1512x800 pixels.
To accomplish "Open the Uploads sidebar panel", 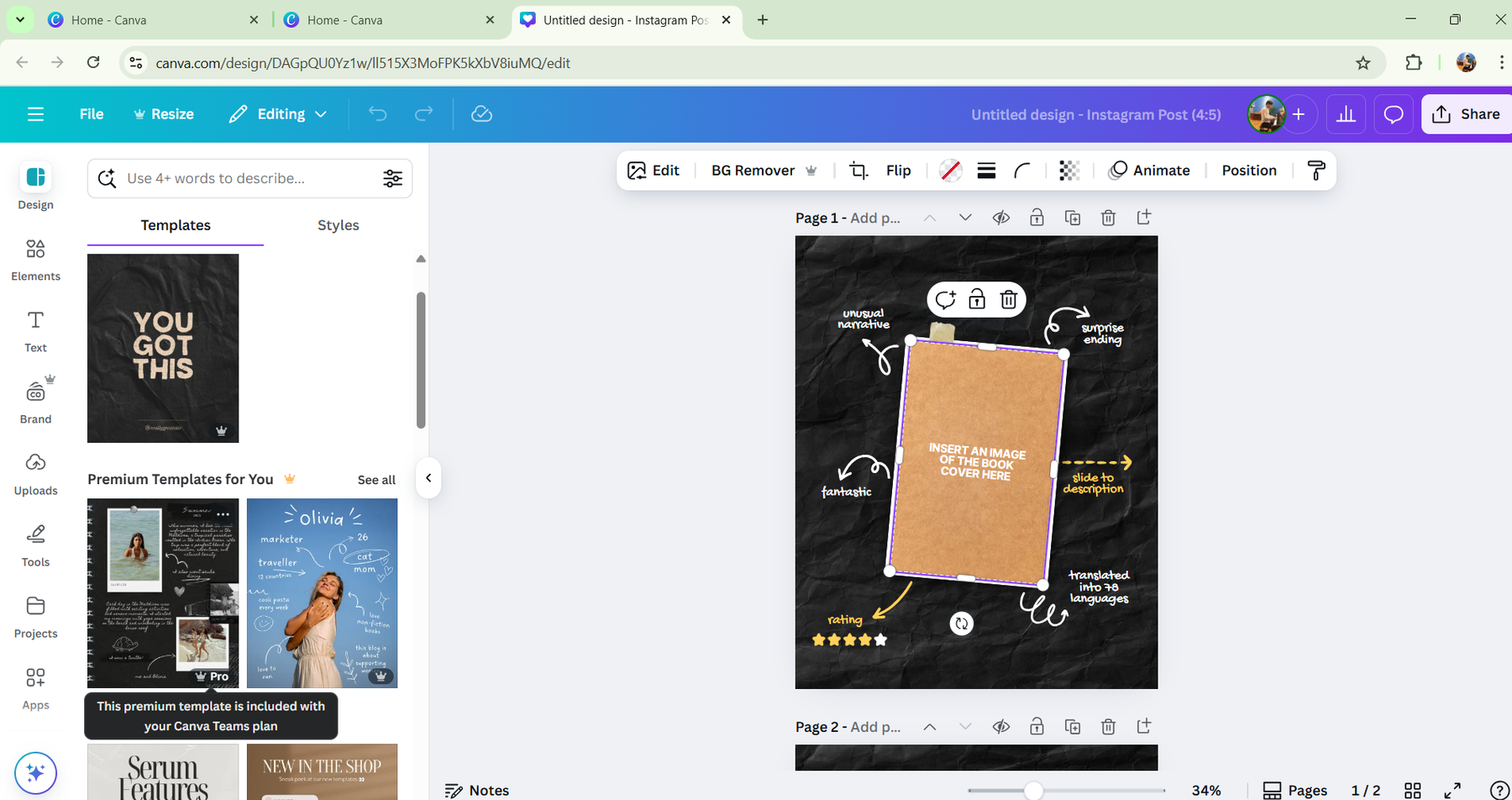I will (35, 473).
